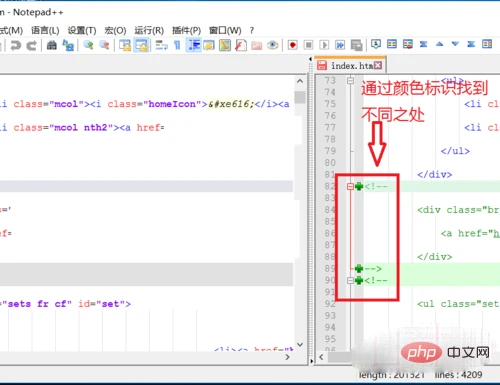This screenshot has height=385, width=500.
Task: Toggle the indent guide icon
Action: pos(194,45)
